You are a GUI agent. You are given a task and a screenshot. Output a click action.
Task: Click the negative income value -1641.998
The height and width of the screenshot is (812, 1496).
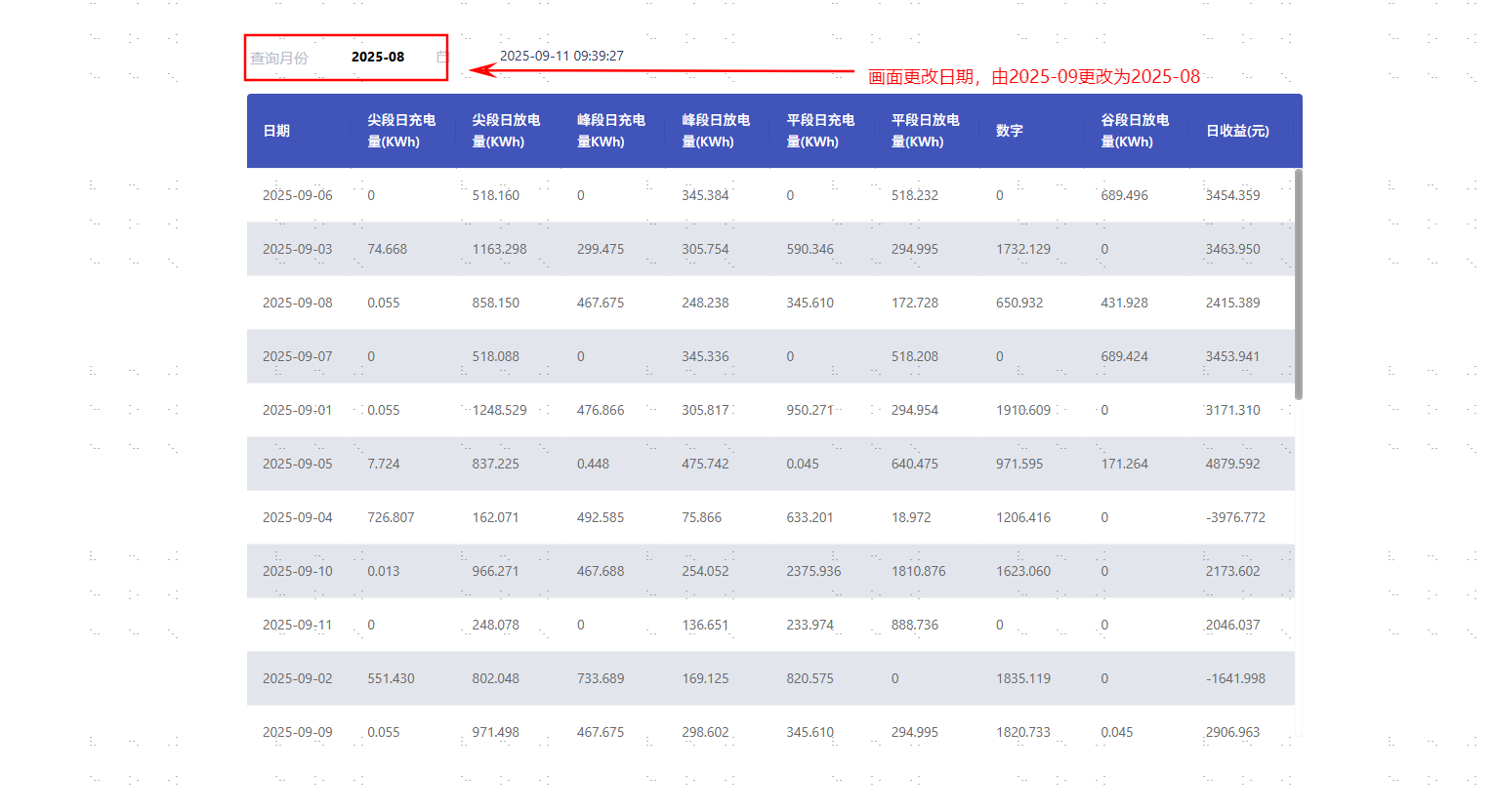(1235, 678)
